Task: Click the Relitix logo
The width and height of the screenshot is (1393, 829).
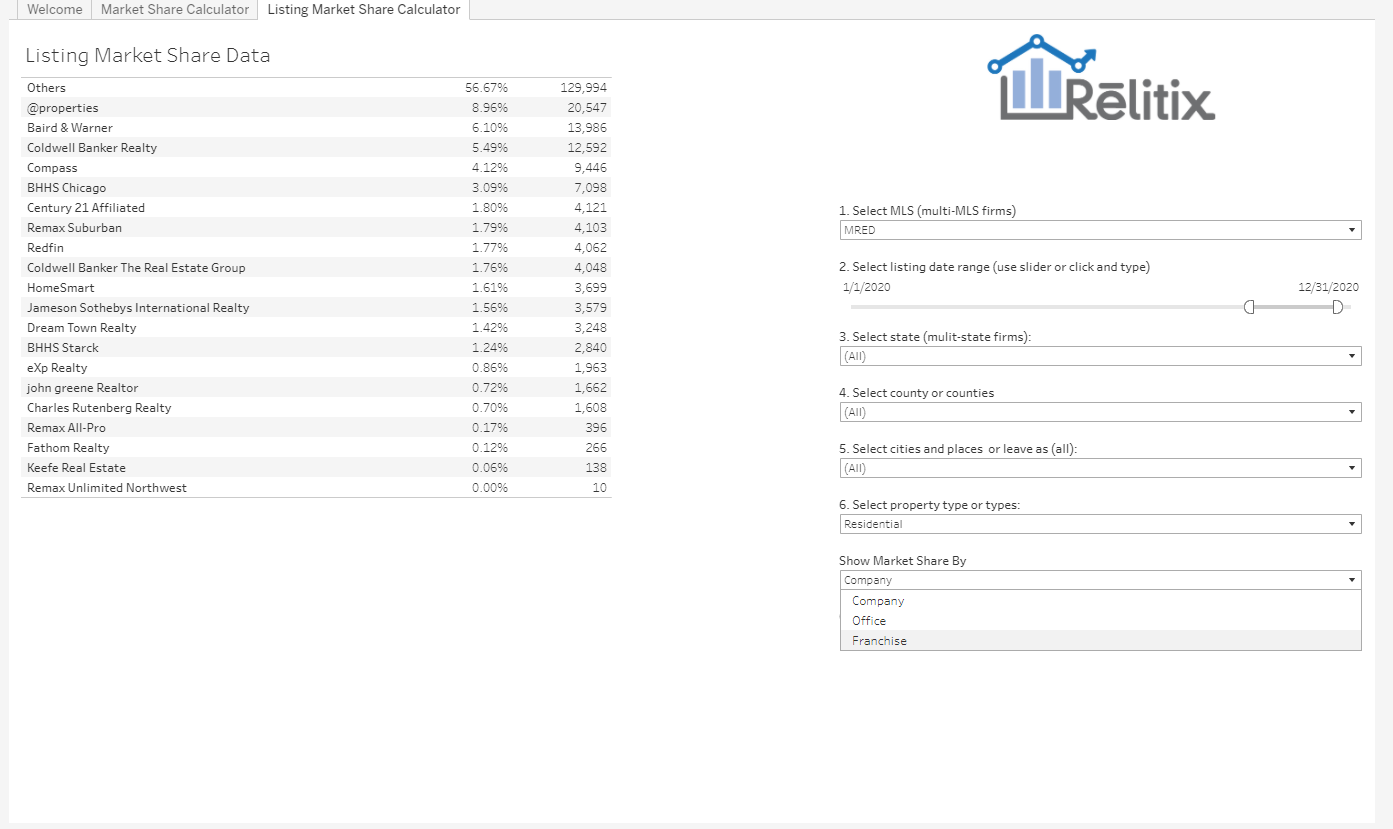Action: coord(1100,78)
